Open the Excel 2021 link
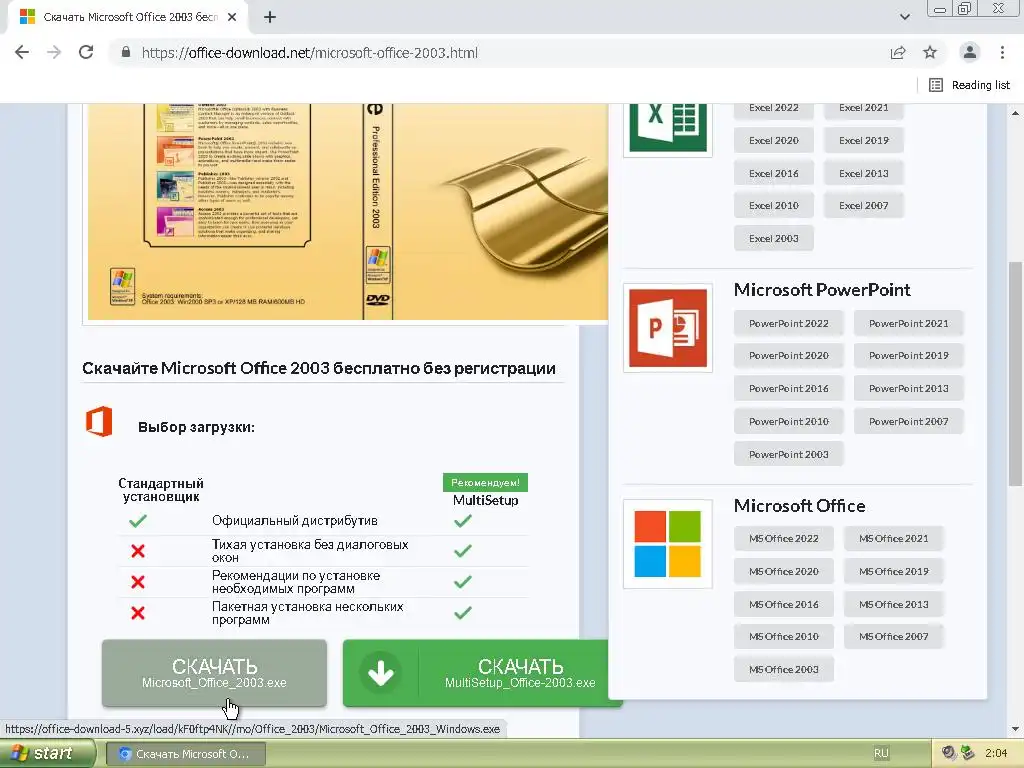The height and width of the screenshot is (768, 1024). [863, 108]
